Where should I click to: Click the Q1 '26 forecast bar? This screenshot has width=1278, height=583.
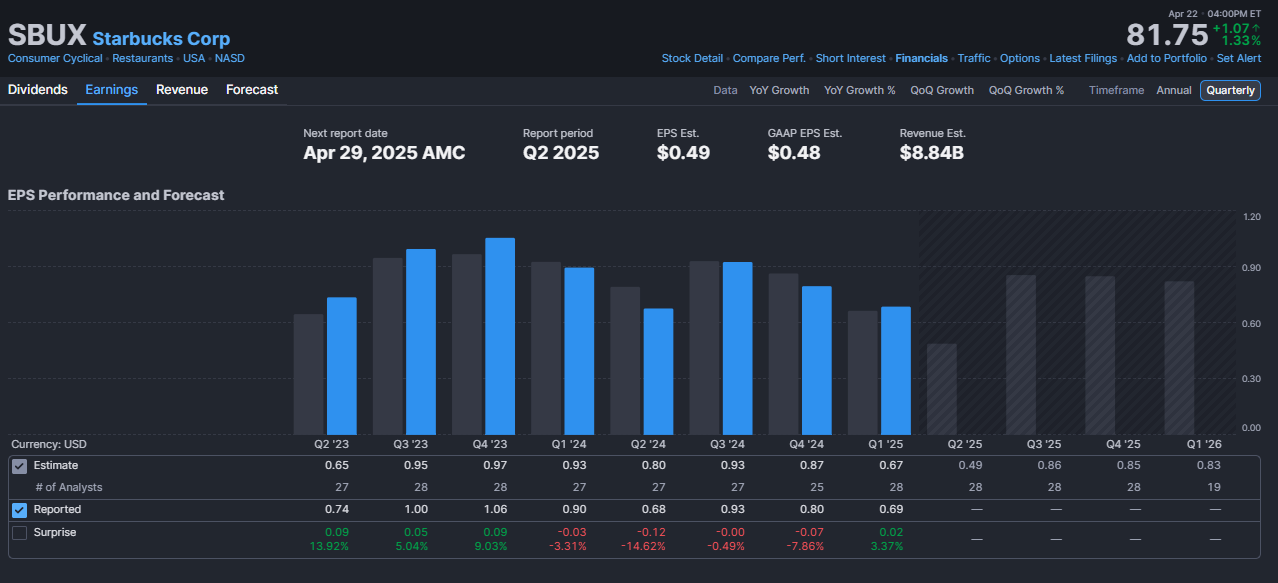tap(1179, 357)
